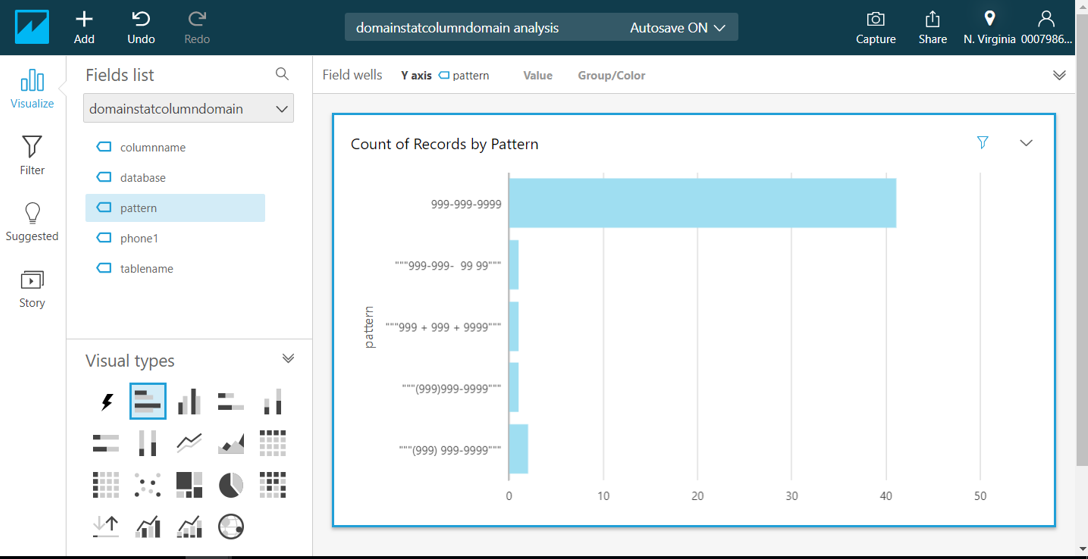Collapse the Visual types panel
Screen dimensions: 1088x559
pyautogui.click(x=288, y=359)
